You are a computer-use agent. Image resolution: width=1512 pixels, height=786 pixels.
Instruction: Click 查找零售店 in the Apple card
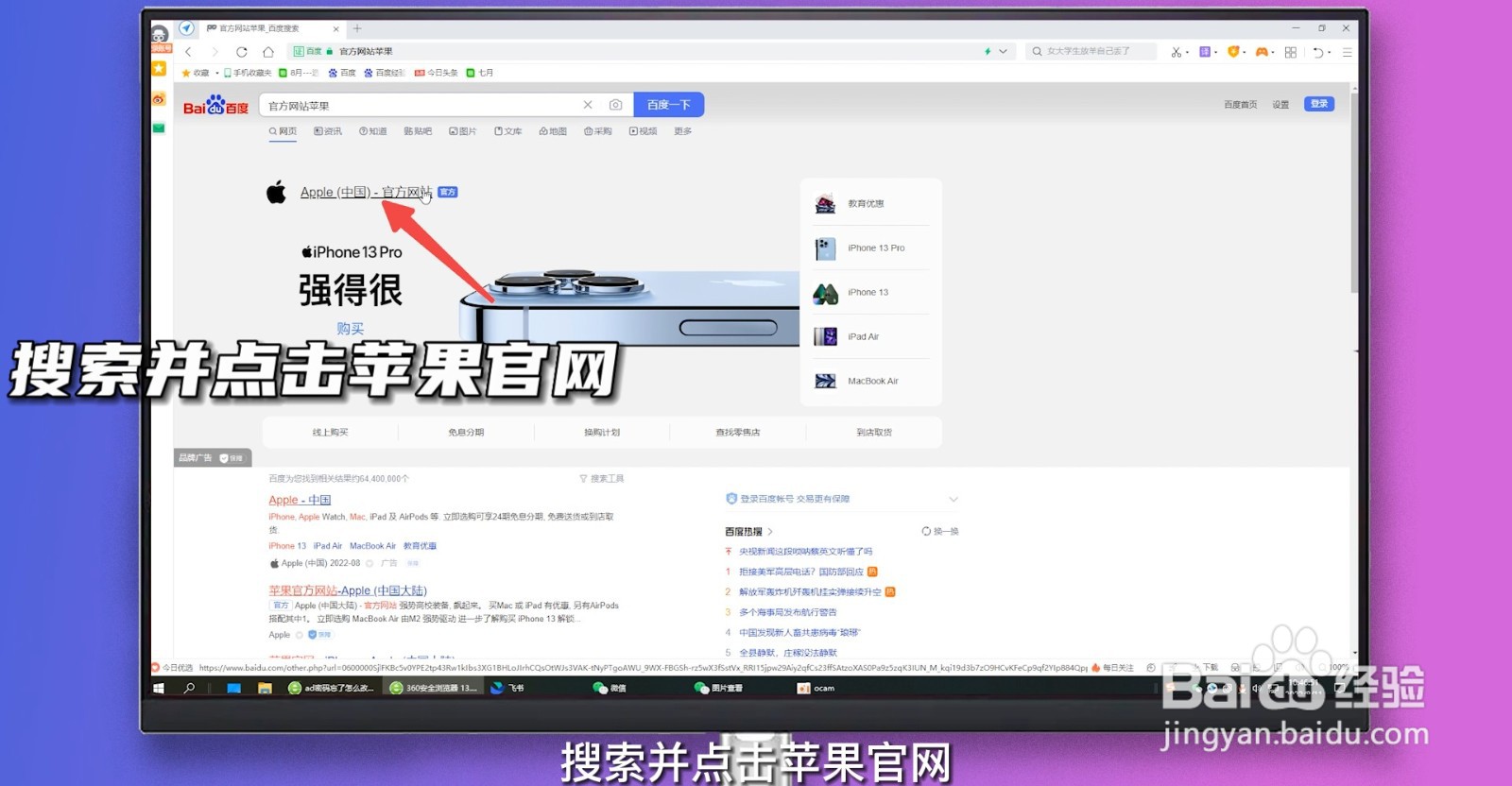pos(738,433)
